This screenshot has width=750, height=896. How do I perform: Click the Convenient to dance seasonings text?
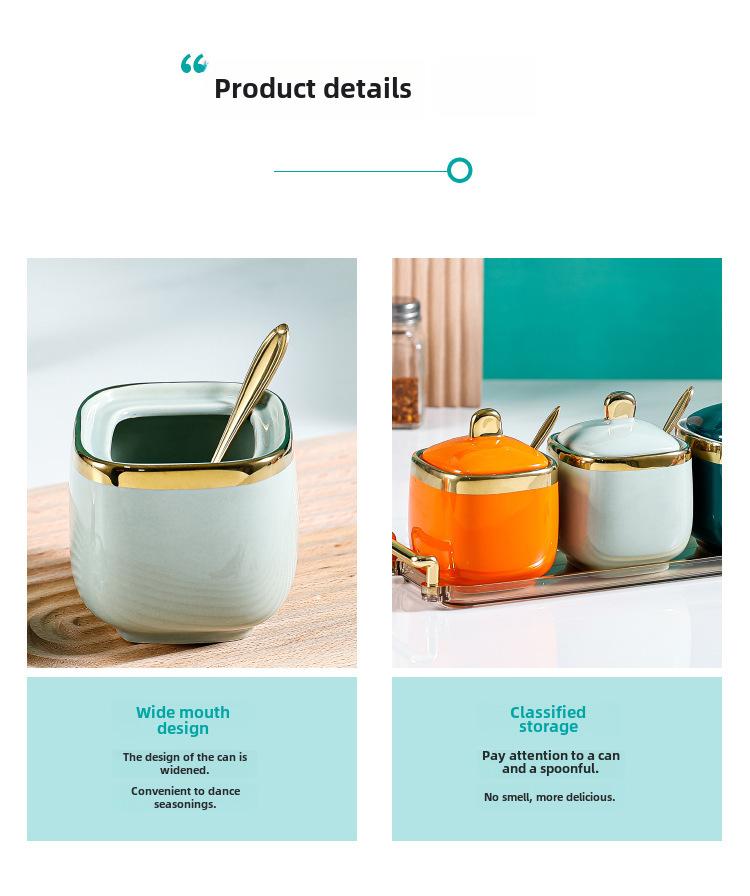click(x=185, y=797)
